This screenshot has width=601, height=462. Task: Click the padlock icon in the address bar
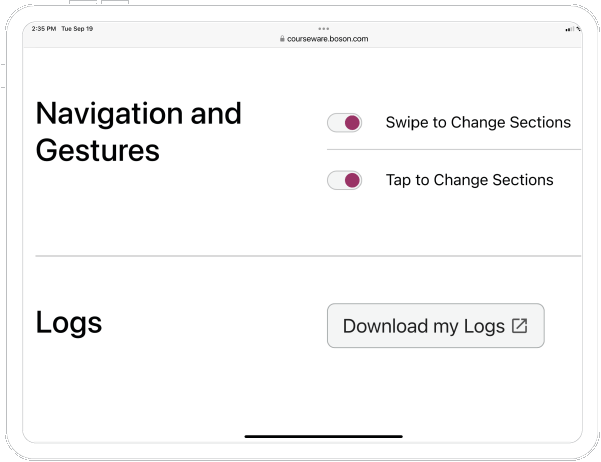tap(283, 39)
